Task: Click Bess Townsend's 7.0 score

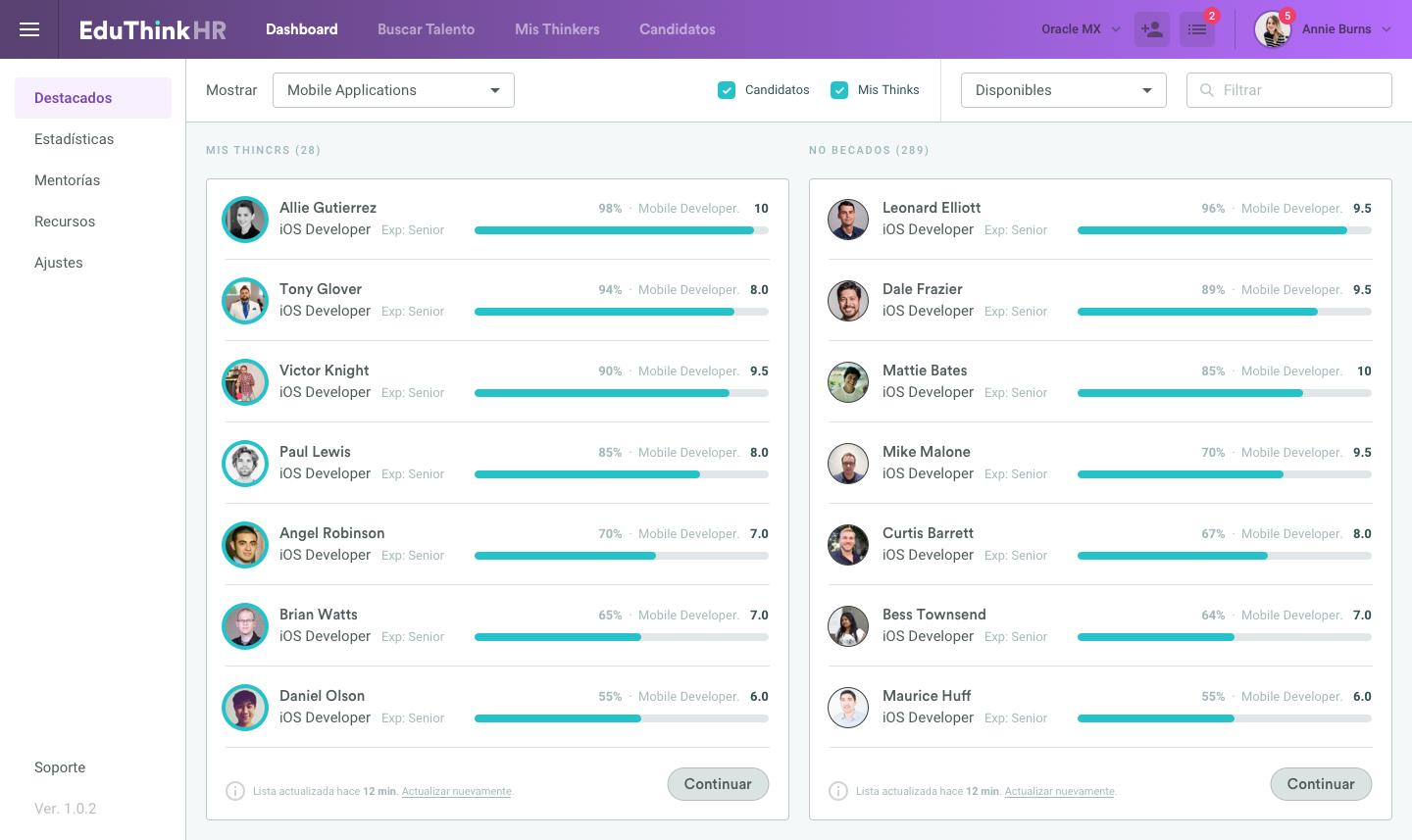Action: 1362,616
